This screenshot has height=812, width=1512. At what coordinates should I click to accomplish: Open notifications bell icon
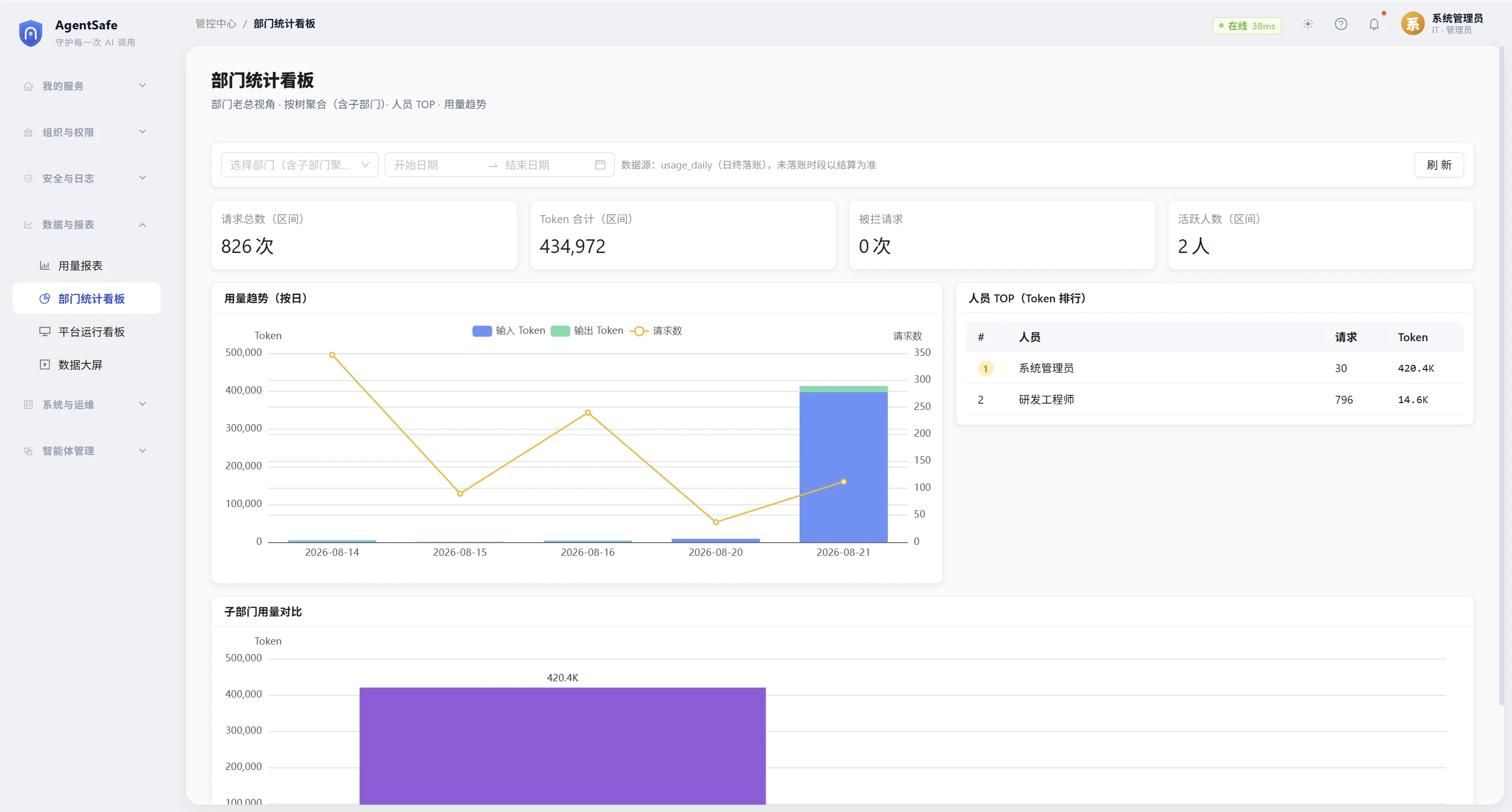[x=1374, y=25]
